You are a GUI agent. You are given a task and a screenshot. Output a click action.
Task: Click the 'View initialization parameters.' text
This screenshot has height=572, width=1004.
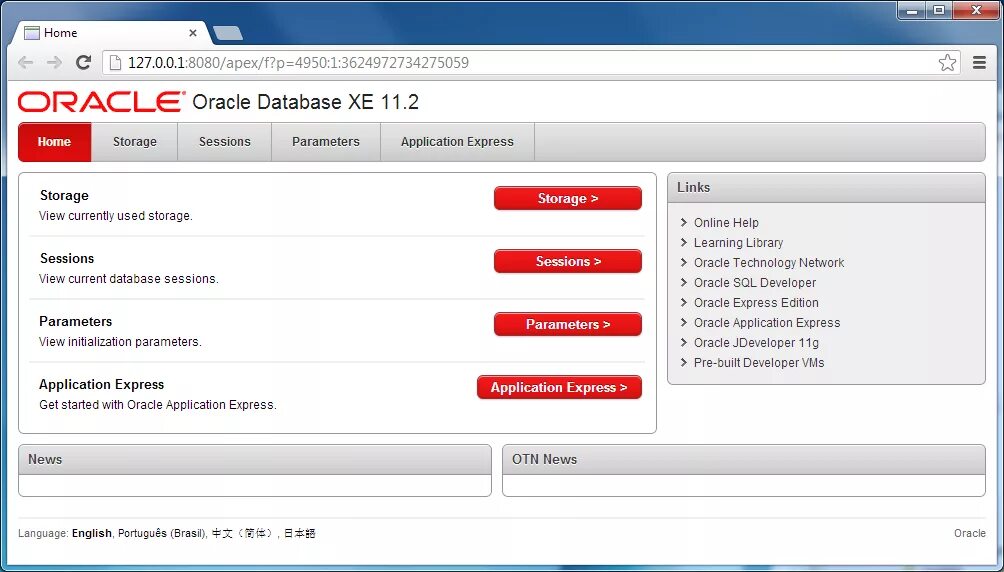120,341
